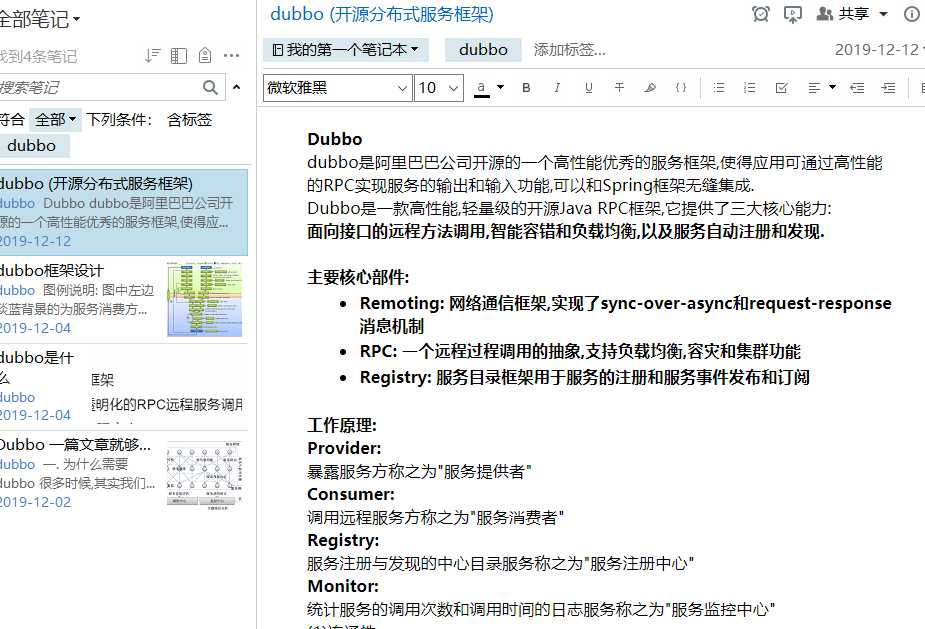Click the tag filter icon in list header
Image resolution: width=925 pixels, height=629 pixels.
coord(205,55)
